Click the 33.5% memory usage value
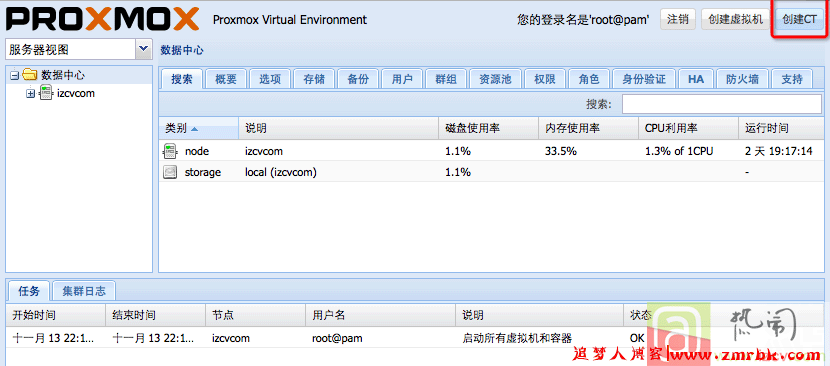 point(561,151)
